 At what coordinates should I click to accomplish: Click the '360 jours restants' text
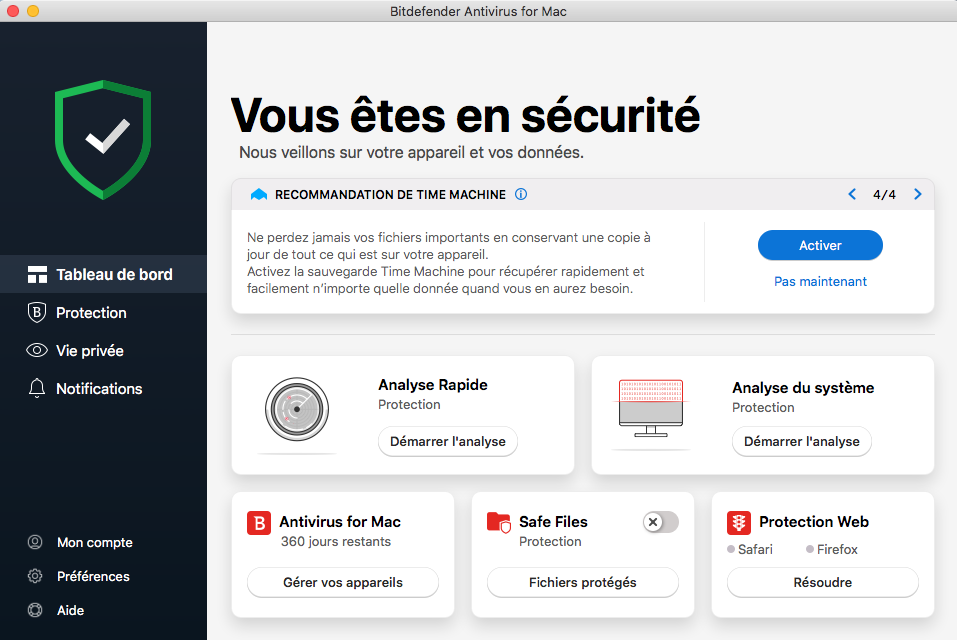tap(336, 542)
